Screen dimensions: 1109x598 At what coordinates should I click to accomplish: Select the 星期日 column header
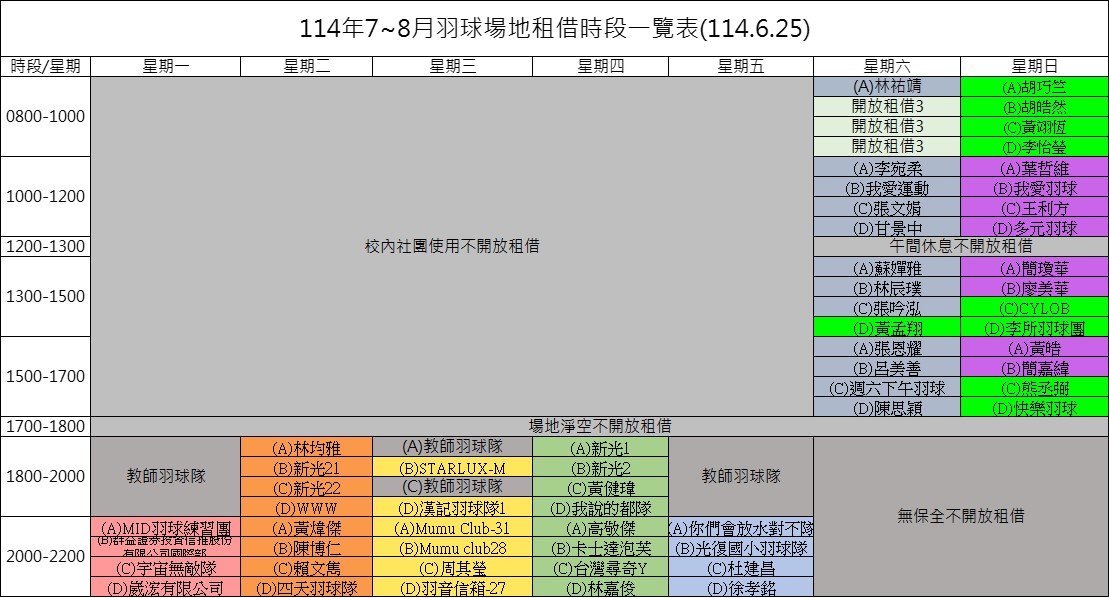[x=1034, y=66]
